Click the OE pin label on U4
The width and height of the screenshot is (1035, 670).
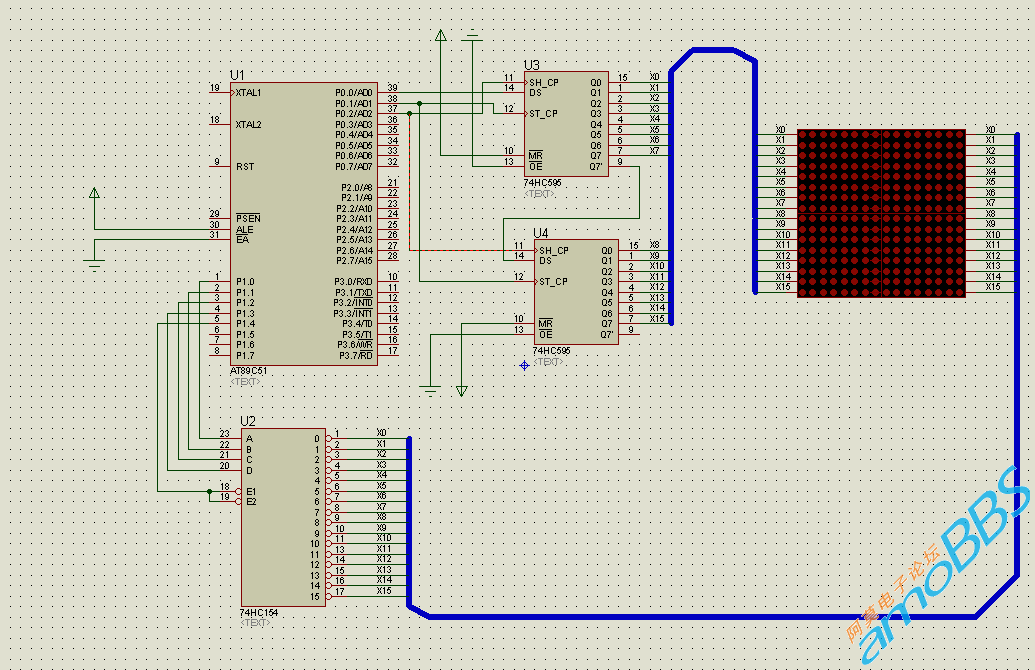(x=545, y=335)
